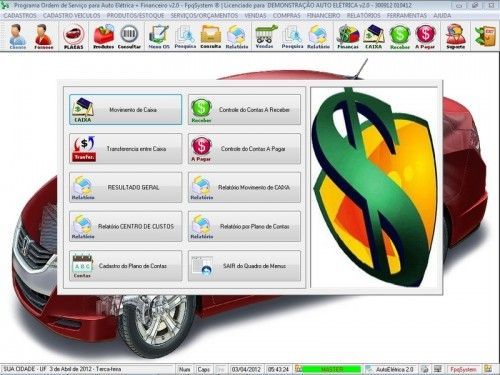Open the Finanças toolbar icon
This screenshot has width=500, height=375.
[x=348, y=37]
